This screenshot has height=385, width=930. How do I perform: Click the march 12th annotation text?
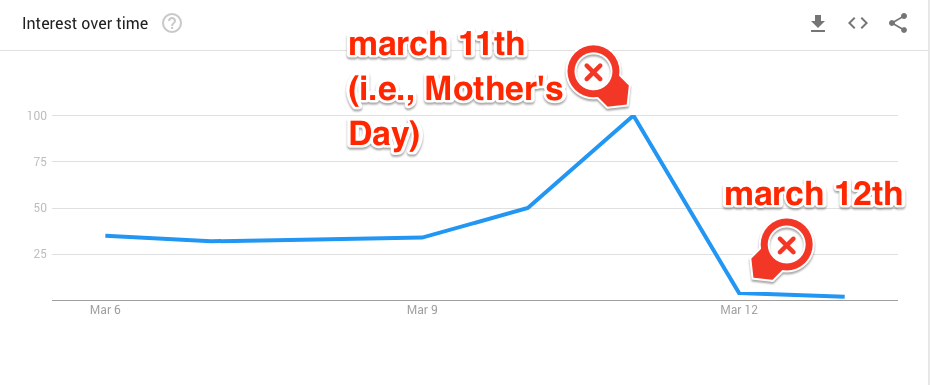pos(813,195)
